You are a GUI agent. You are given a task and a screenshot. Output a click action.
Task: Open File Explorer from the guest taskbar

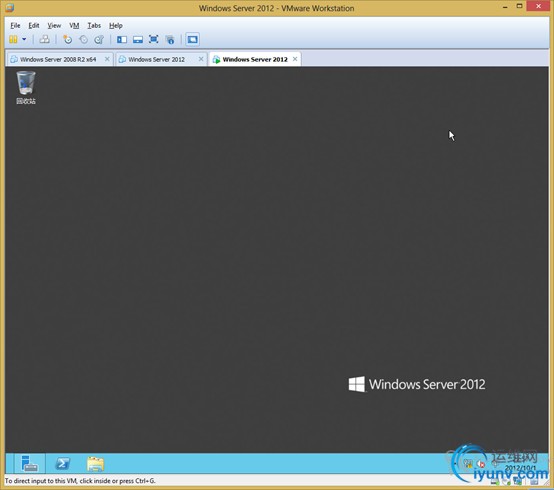pos(95,464)
